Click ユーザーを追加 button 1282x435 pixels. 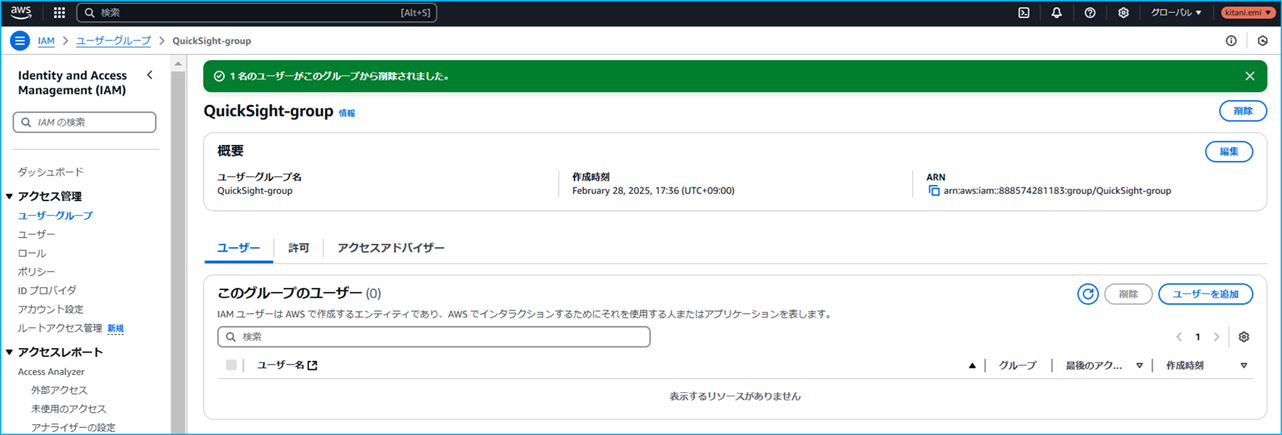coord(1205,294)
